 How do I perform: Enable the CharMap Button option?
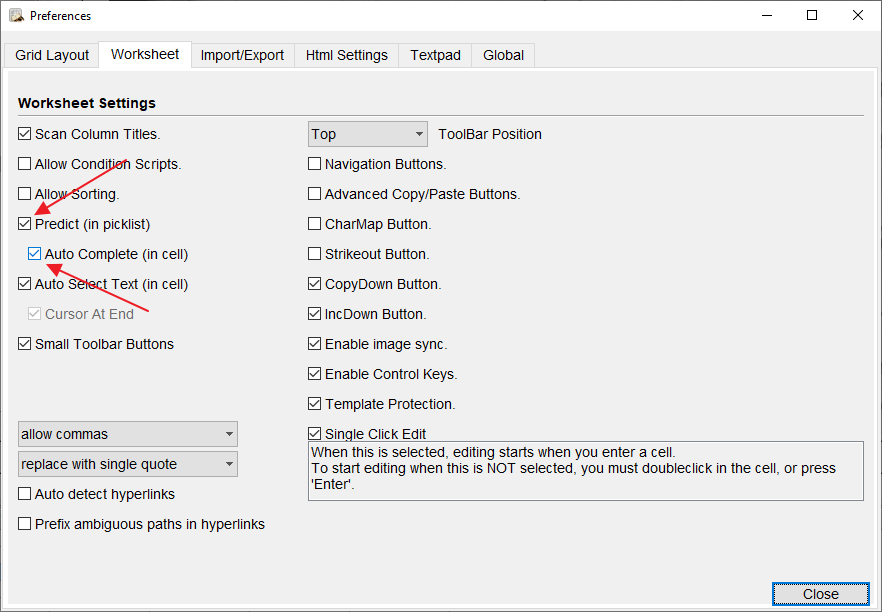pyautogui.click(x=315, y=224)
